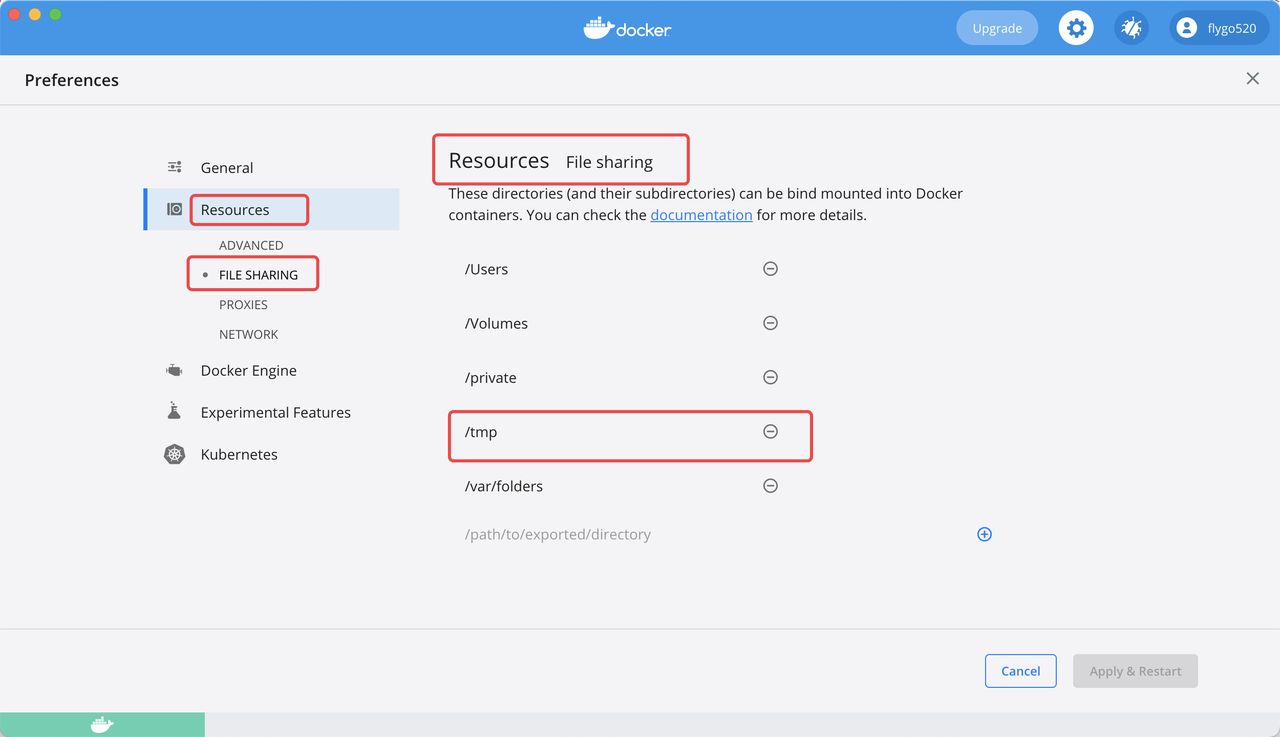Close the Preferences panel
This screenshot has width=1280, height=737.
click(1252, 79)
